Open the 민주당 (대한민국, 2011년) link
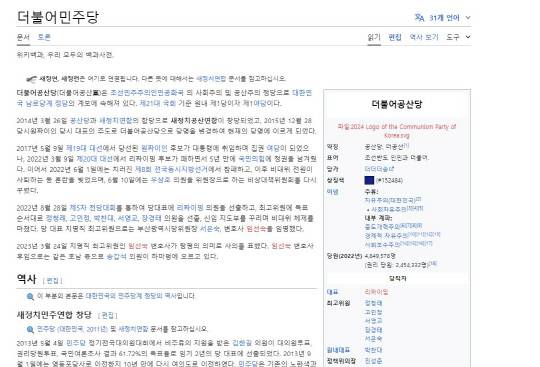The width and height of the screenshot is (540, 367). click(x=72, y=329)
